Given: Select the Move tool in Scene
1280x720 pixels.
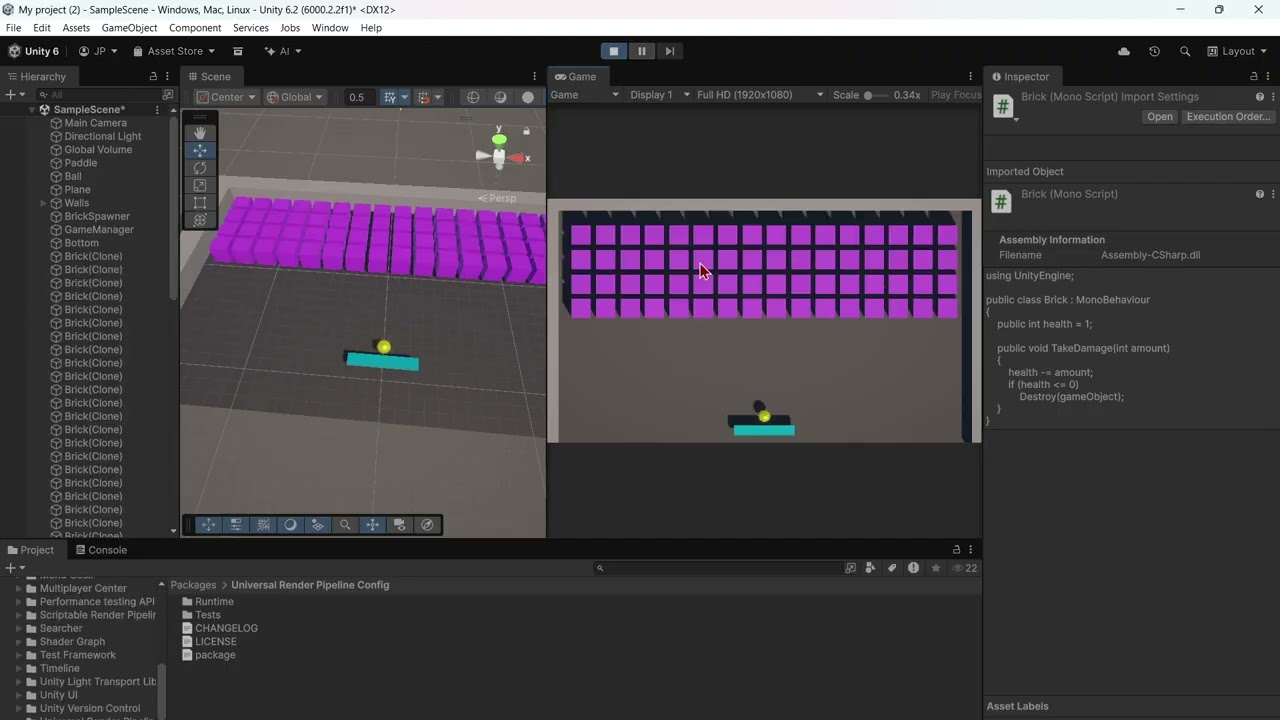Looking at the screenshot, I should click(x=200, y=150).
